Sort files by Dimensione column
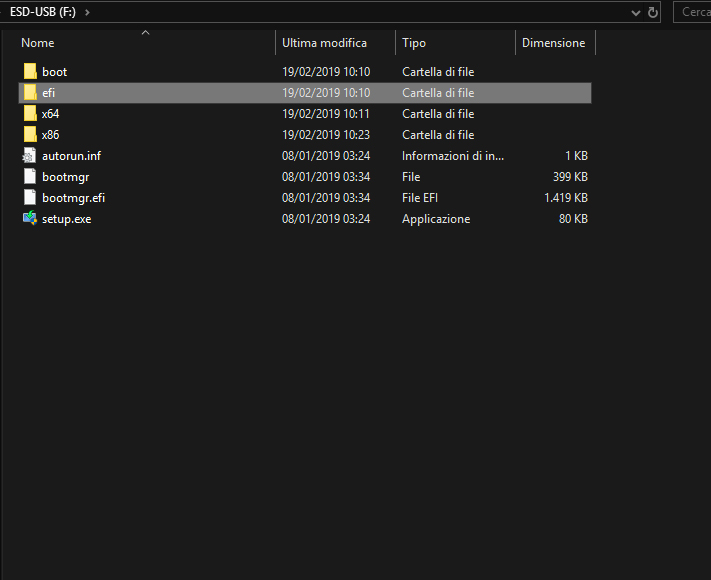Viewport: 711px width, 580px height. tap(555, 43)
